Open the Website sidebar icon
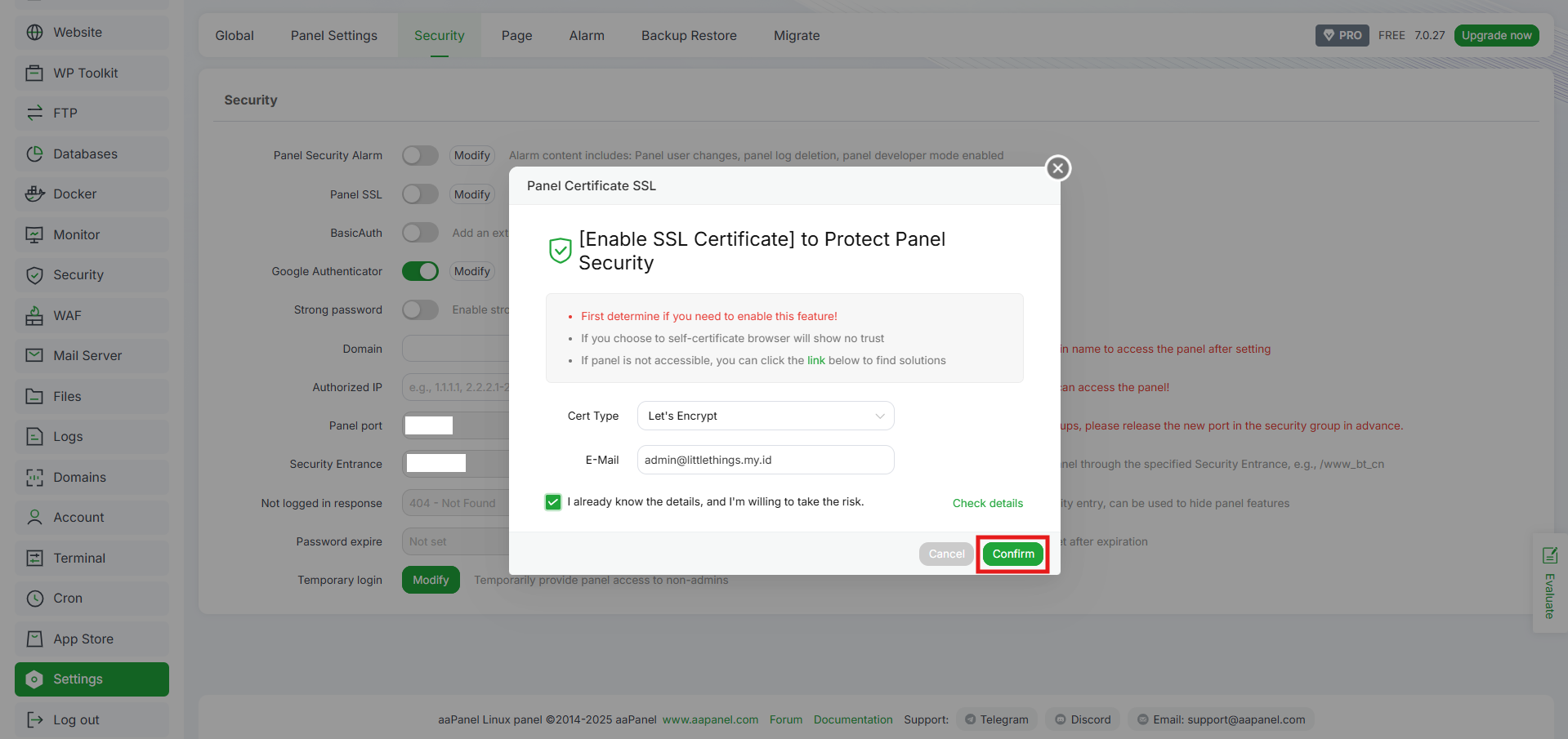Image resolution: width=1568 pixels, height=739 pixels. pos(34,33)
